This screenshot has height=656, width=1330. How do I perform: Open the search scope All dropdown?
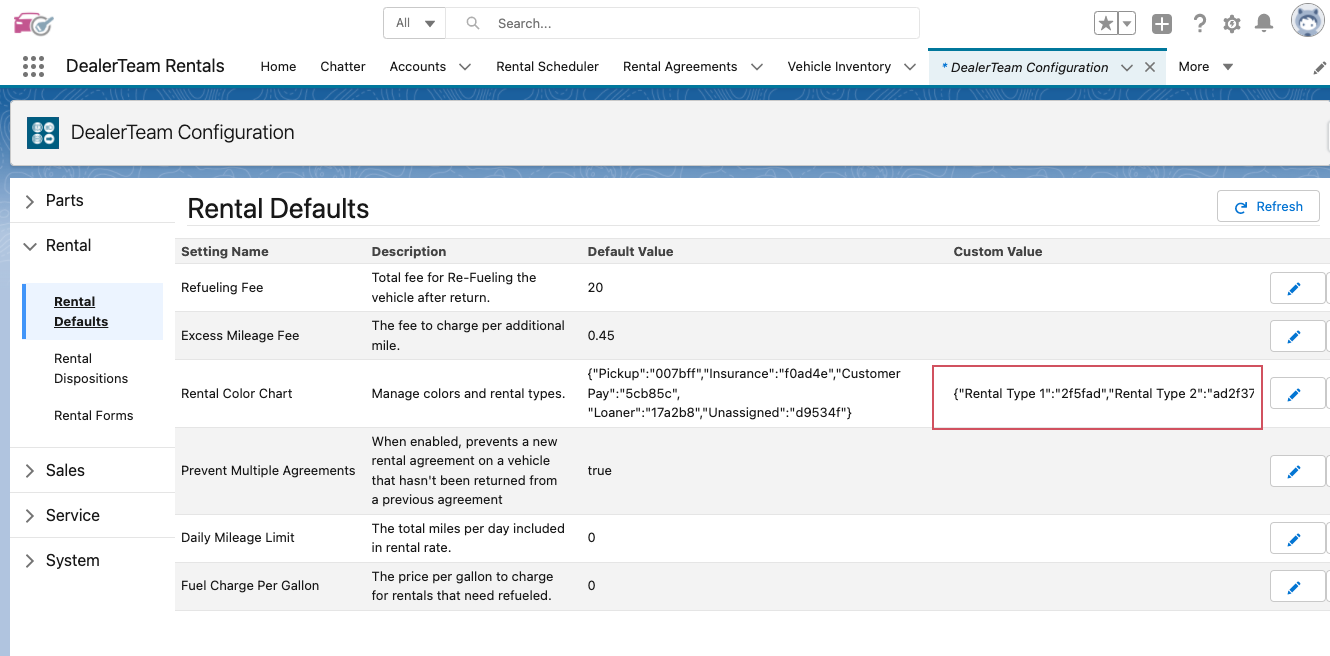click(x=414, y=23)
